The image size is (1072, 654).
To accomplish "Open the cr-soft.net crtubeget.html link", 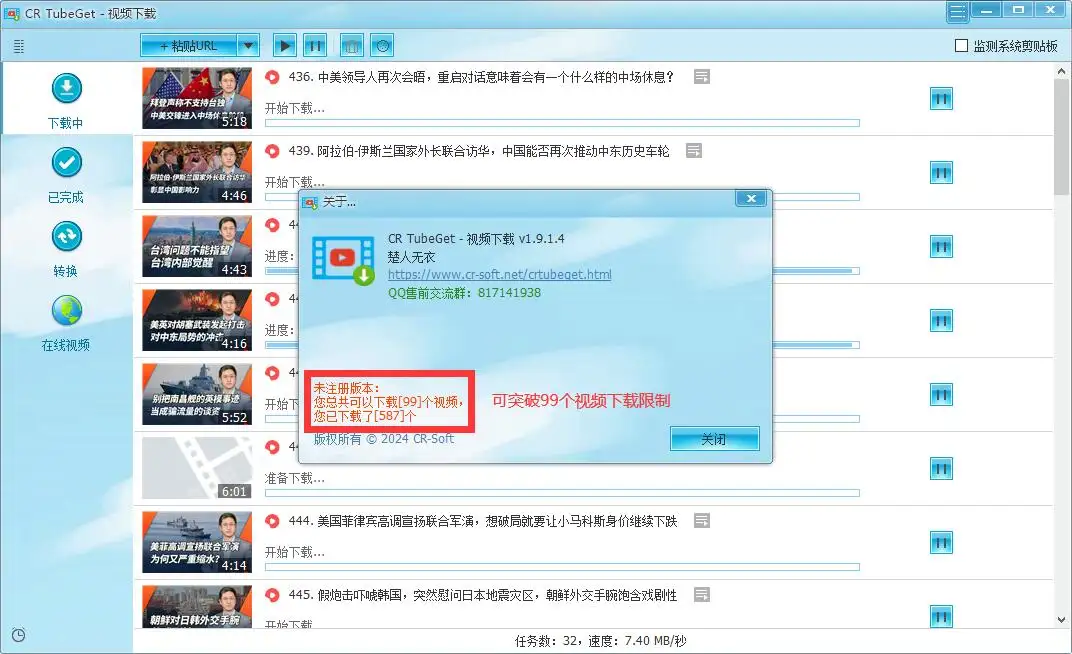I will (500, 274).
